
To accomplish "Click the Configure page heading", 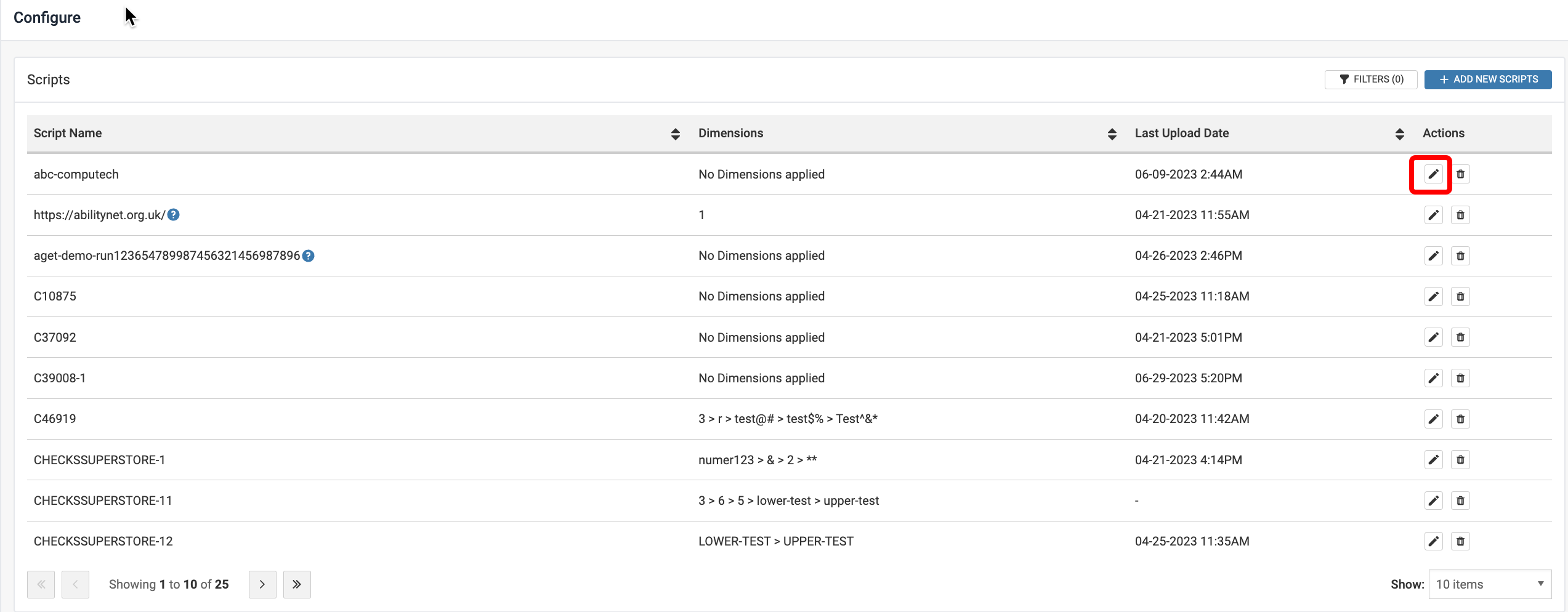I will click(47, 18).
